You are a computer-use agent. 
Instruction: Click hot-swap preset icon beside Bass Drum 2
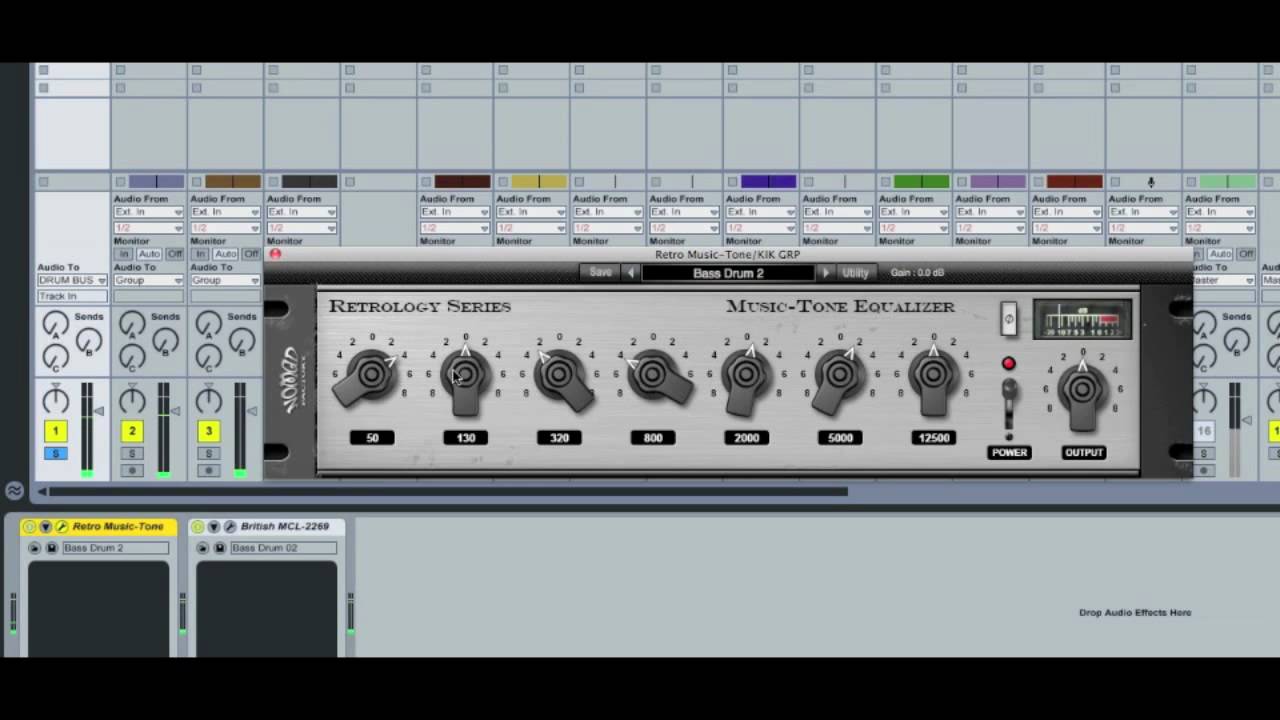pos(35,548)
